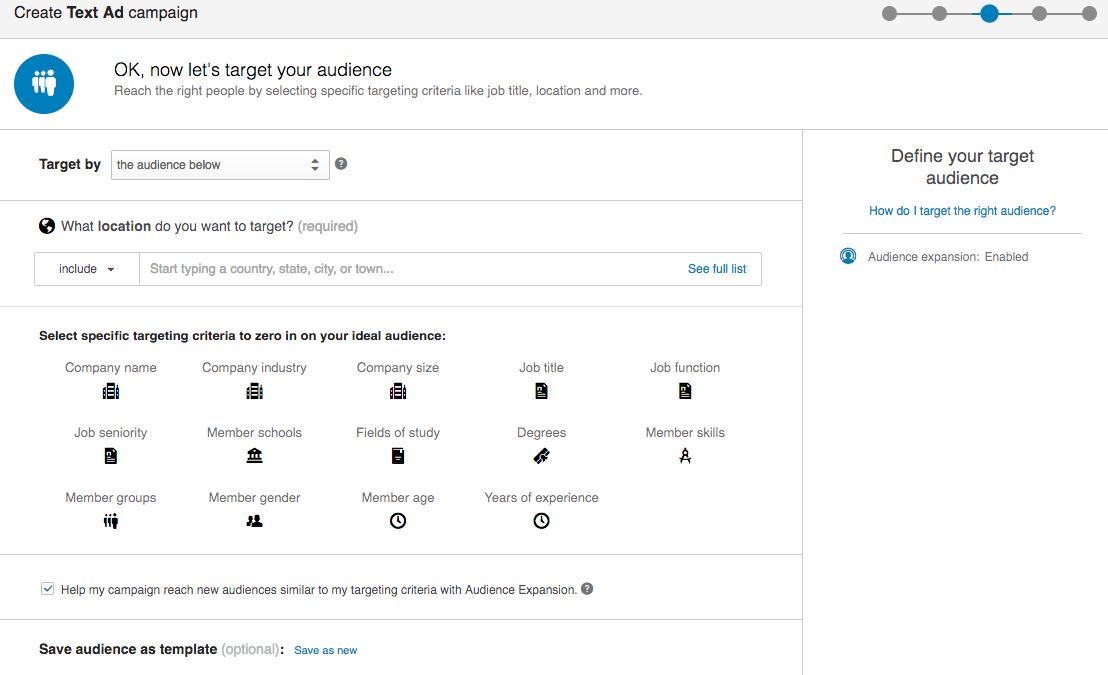Image resolution: width=1108 pixels, height=675 pixels.
Task: Save audience template with Save as new
Action: 325,650
